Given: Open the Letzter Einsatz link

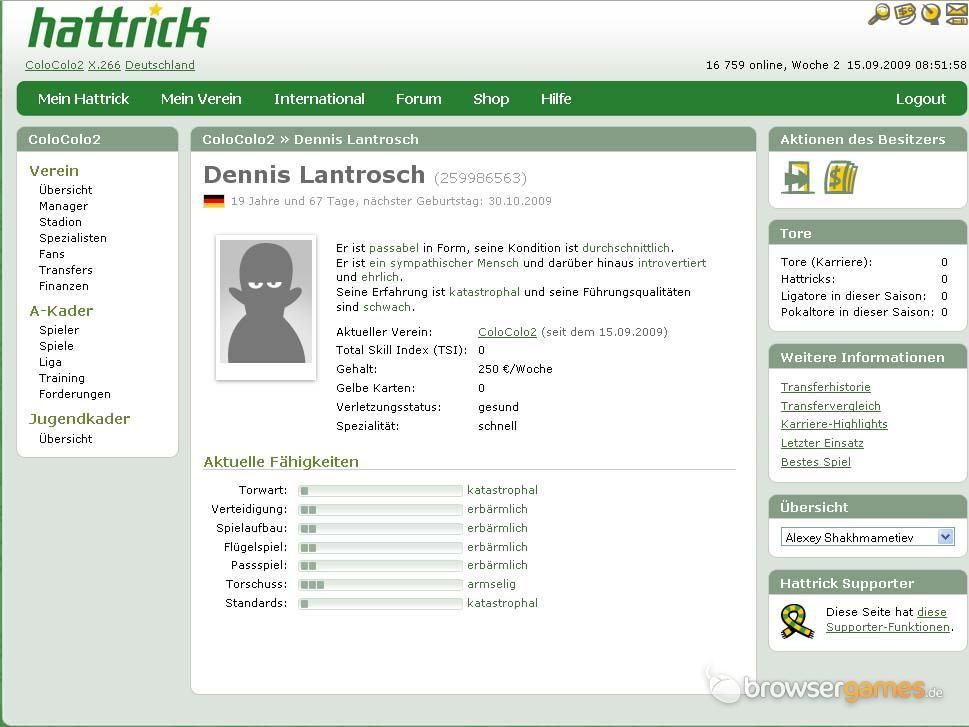Looking at the screenshot, I should [822, 443].
